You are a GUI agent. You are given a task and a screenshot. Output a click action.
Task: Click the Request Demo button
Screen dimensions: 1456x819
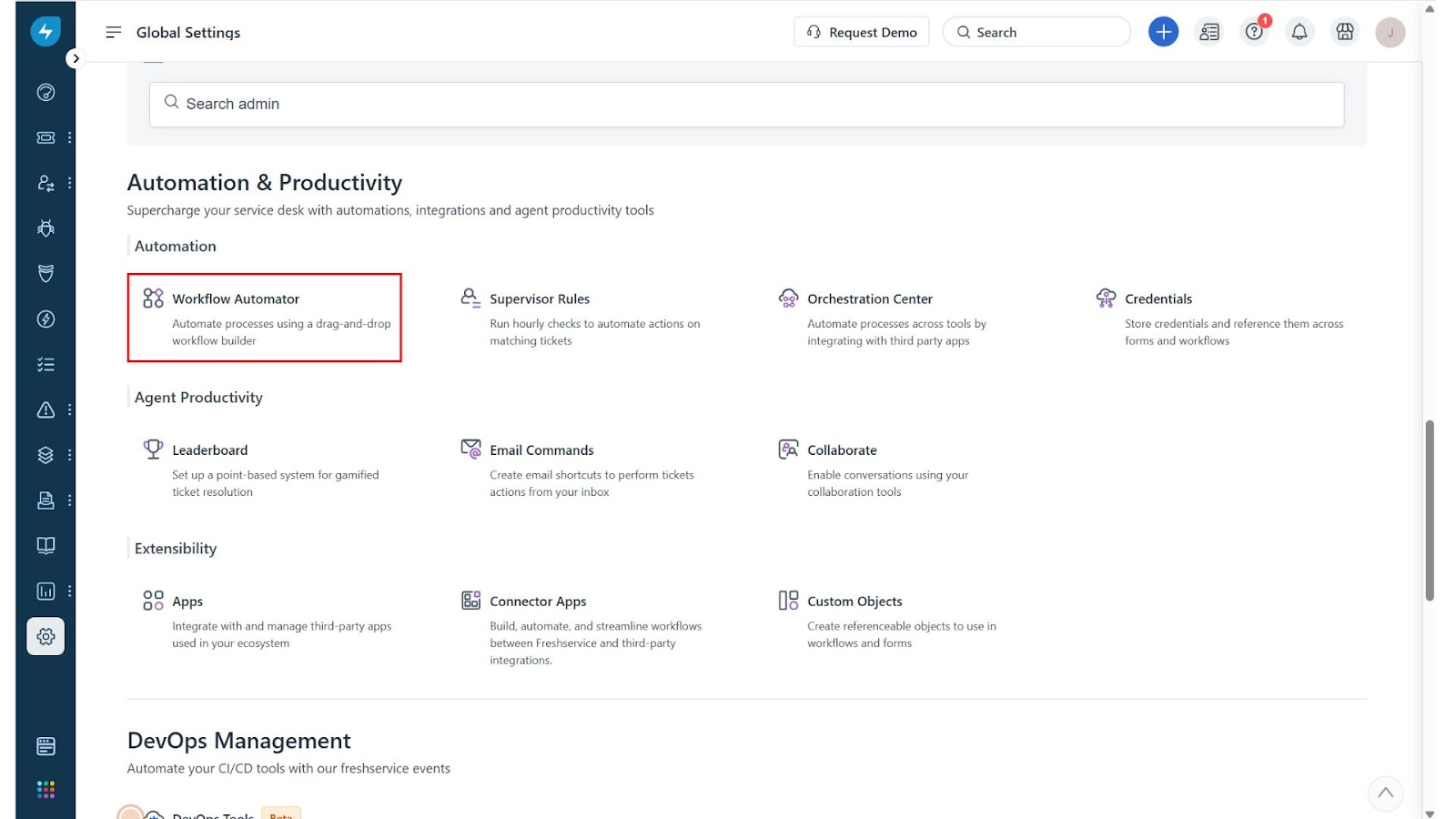coord(862,32)
